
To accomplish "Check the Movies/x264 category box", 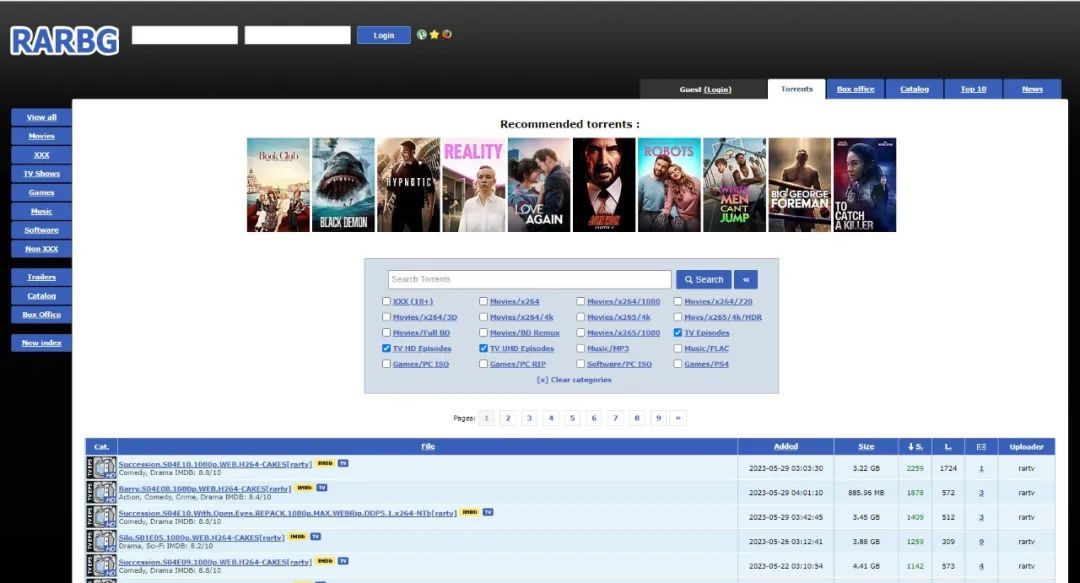I will (484, 301).
